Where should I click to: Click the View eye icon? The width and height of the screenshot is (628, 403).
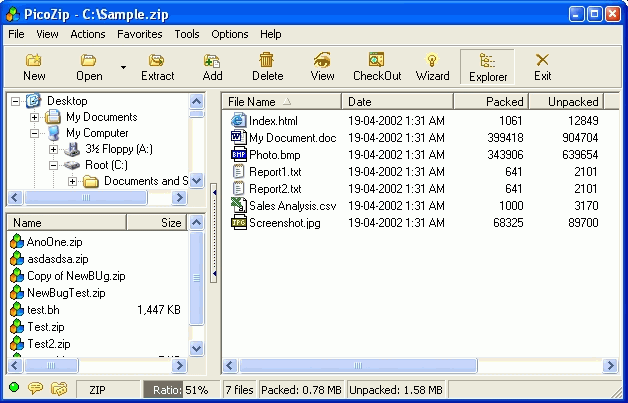[322, 60]
